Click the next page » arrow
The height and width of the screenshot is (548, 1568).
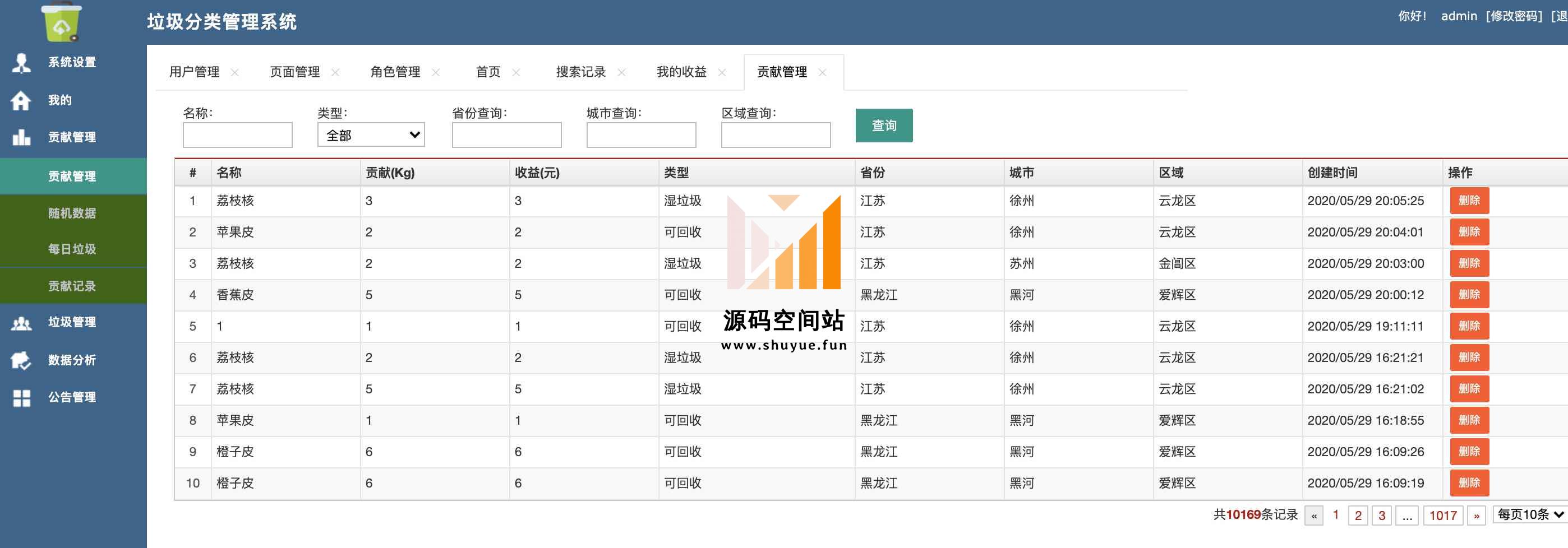click(1477, 515)
